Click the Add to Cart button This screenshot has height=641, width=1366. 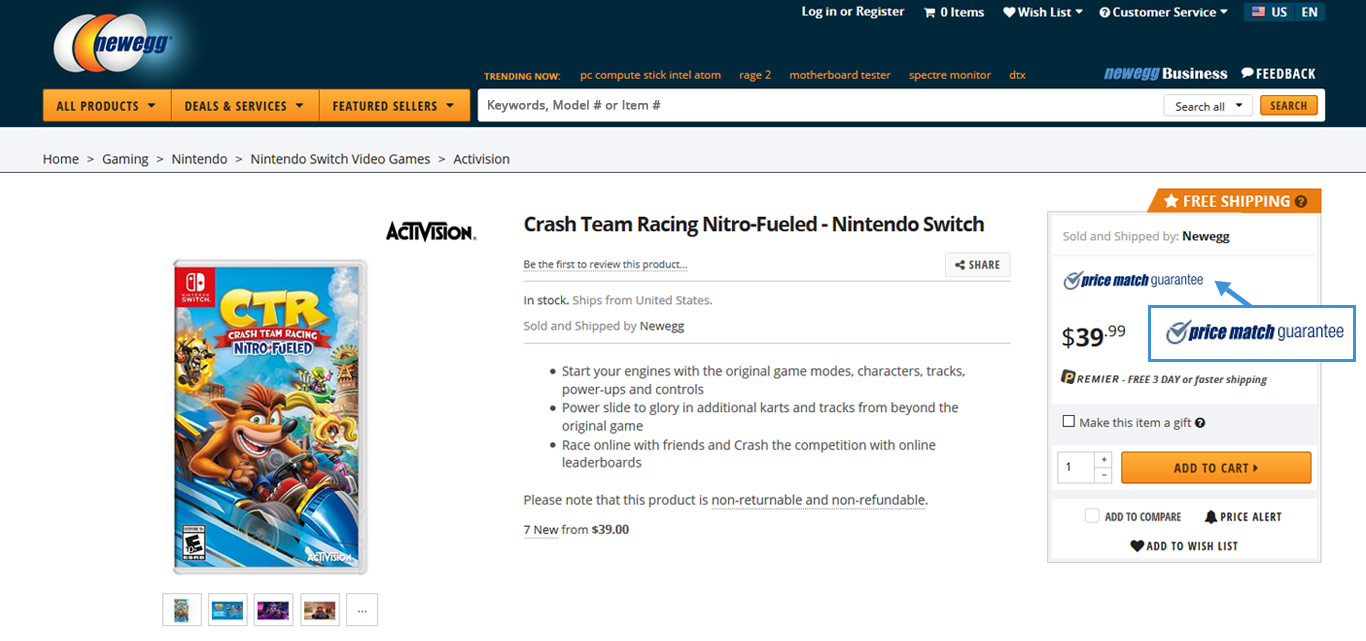pyautogui.click(x=1216, y=468)
